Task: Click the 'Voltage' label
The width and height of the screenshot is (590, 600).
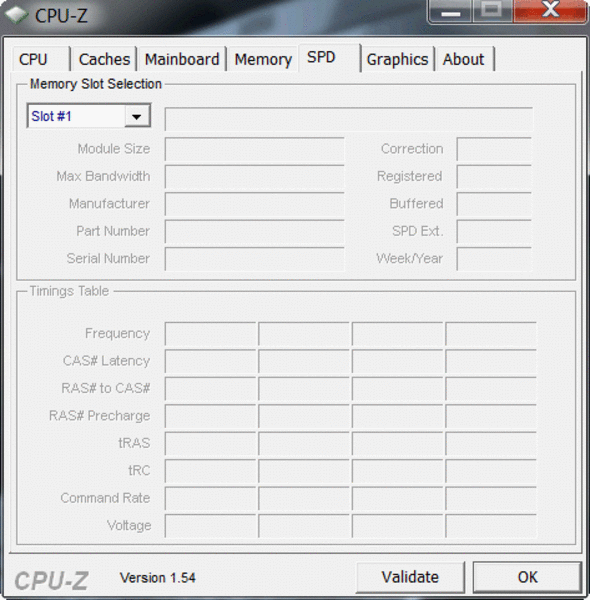Action: 129,526
